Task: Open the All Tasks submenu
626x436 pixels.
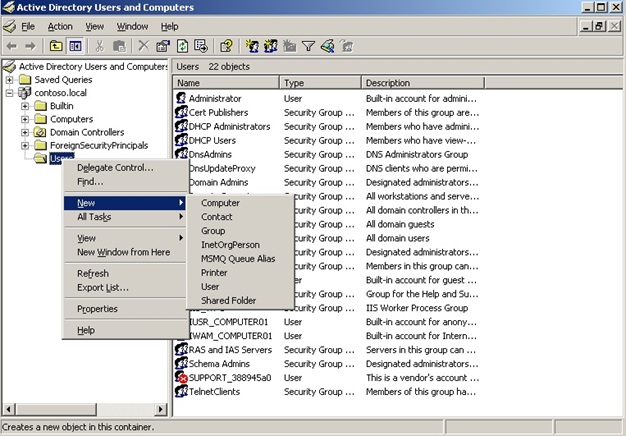Action: pyautogui.click(x=125, y=217)
